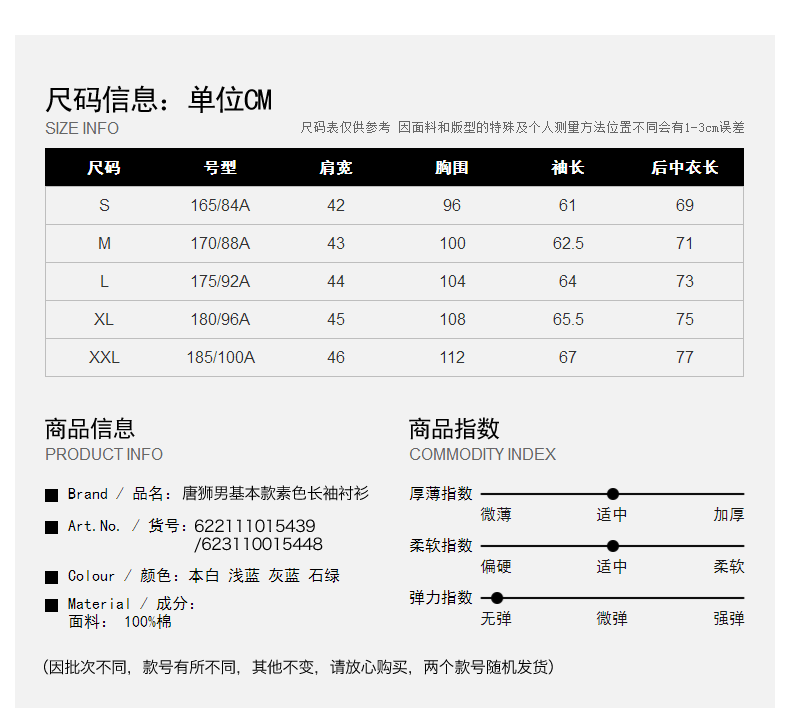790x708 pixels.
Task: Click chest value 104
Action: point(452,281)
